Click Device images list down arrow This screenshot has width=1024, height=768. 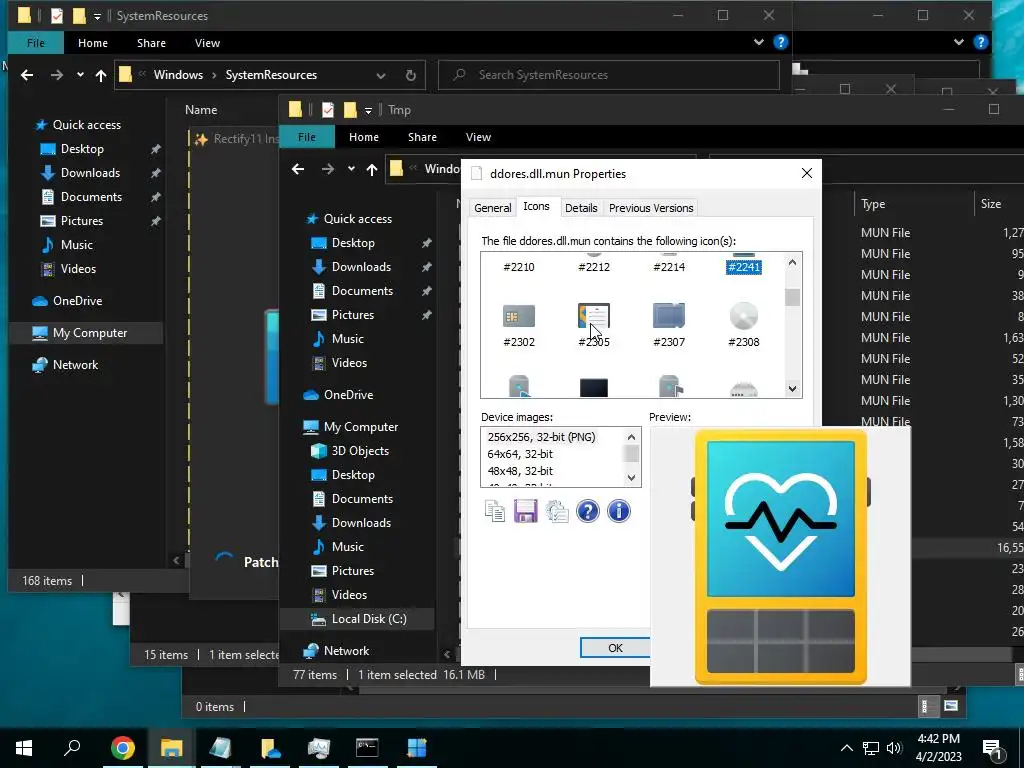pyautogui.click(x=632, y=477)
